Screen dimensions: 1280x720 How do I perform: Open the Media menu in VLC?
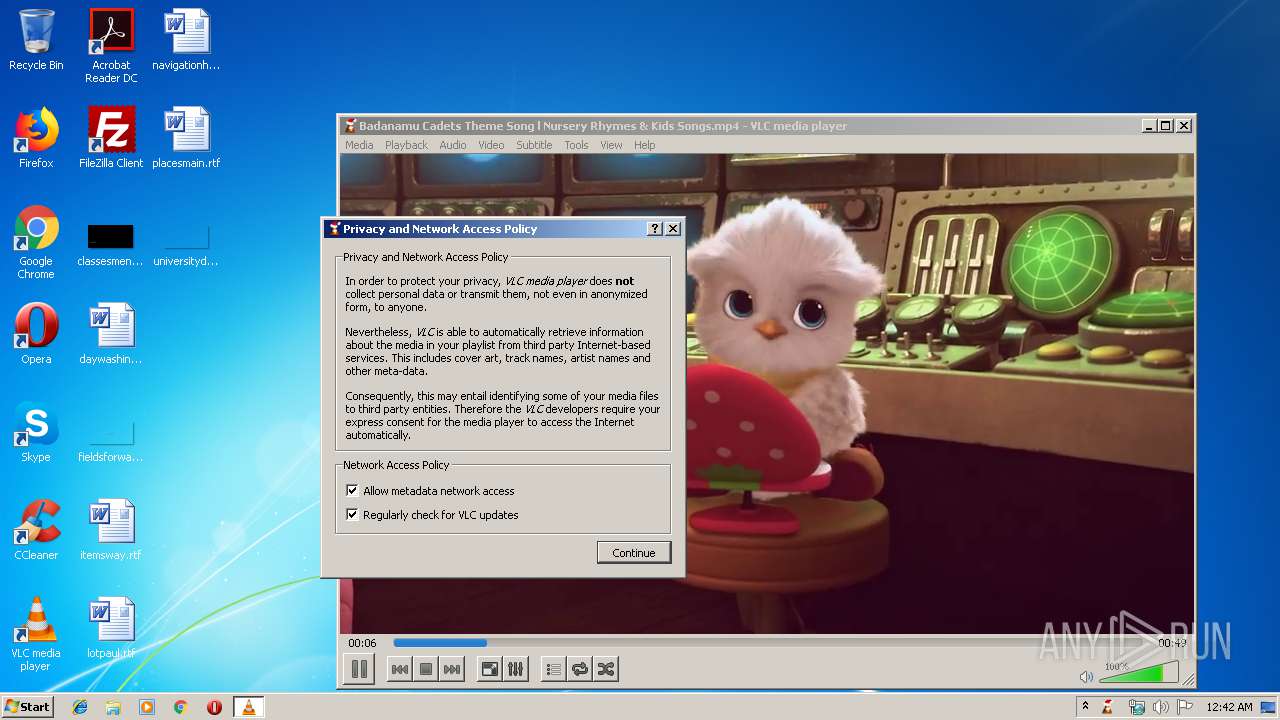pyautogui.click(x=359, y=145)
